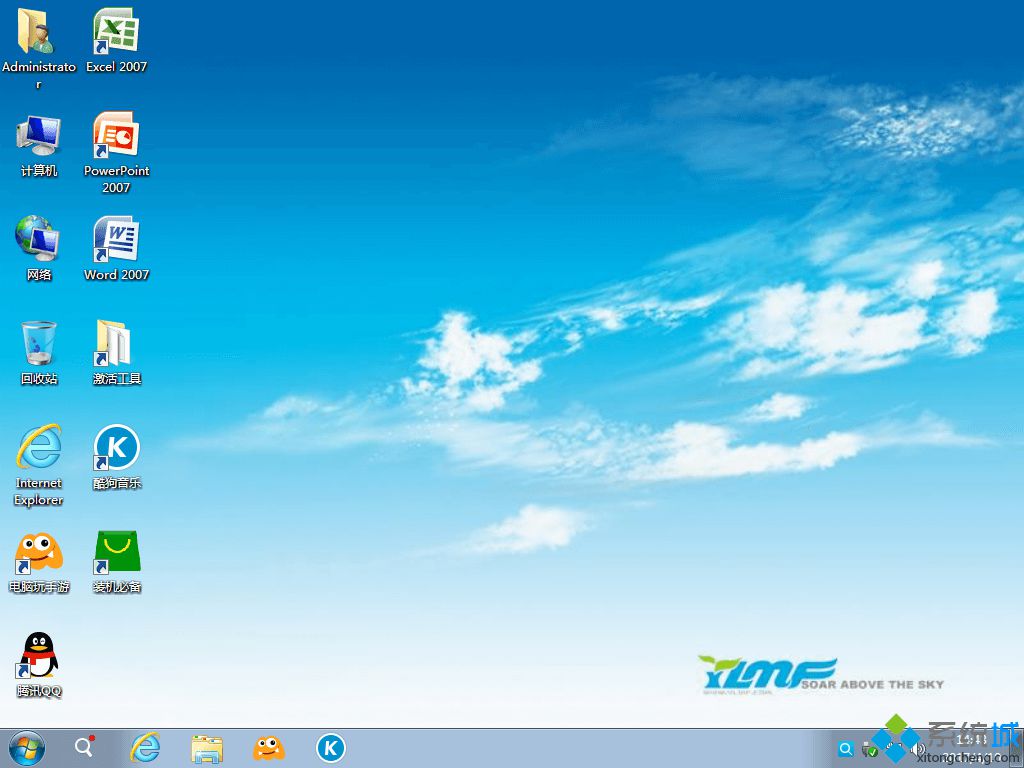Click the clock to open the calendar
The width and height of the screenshot is (1024, 768).
(968, 741)
